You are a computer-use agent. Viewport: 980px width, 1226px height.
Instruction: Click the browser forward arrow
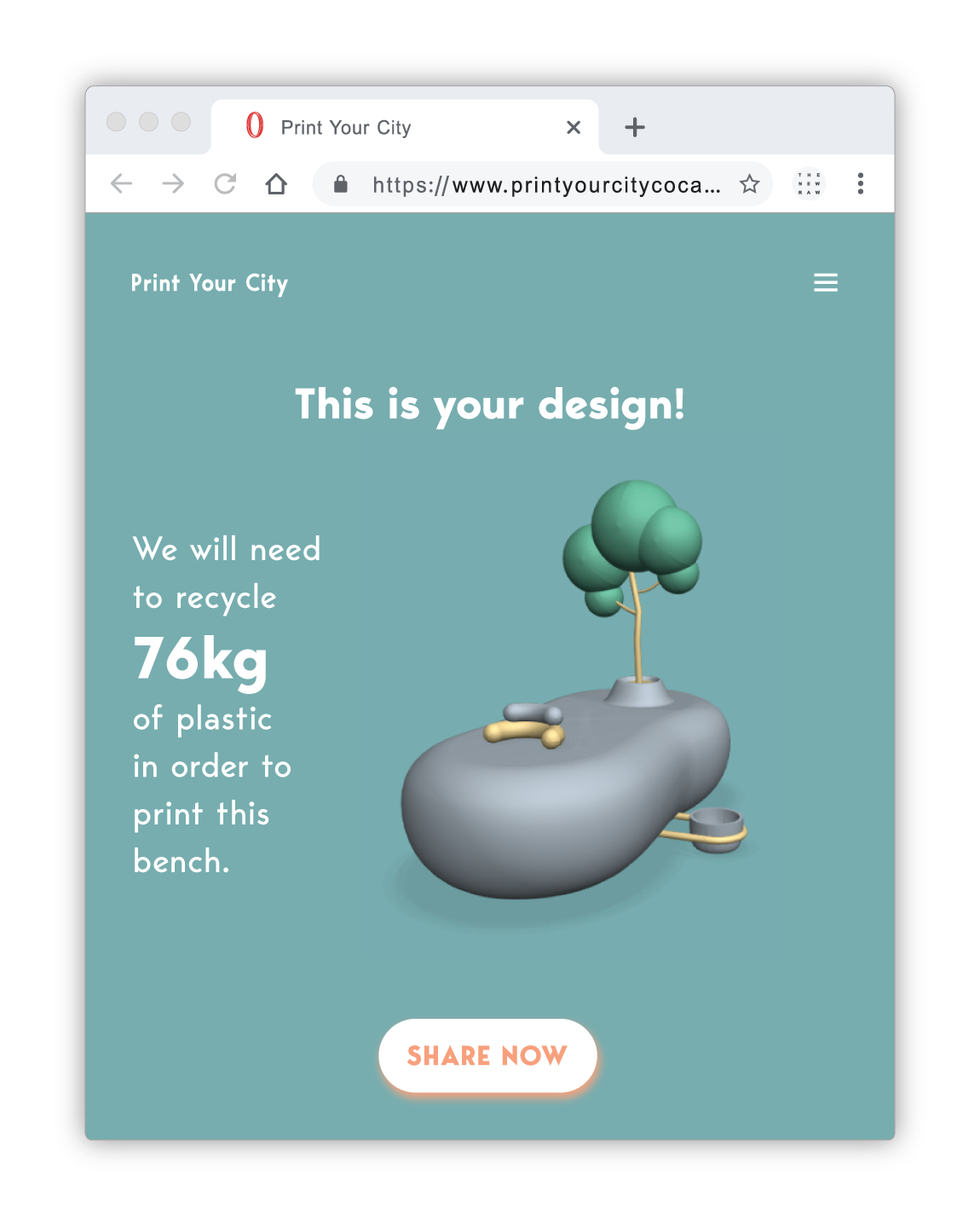(173, 183)
